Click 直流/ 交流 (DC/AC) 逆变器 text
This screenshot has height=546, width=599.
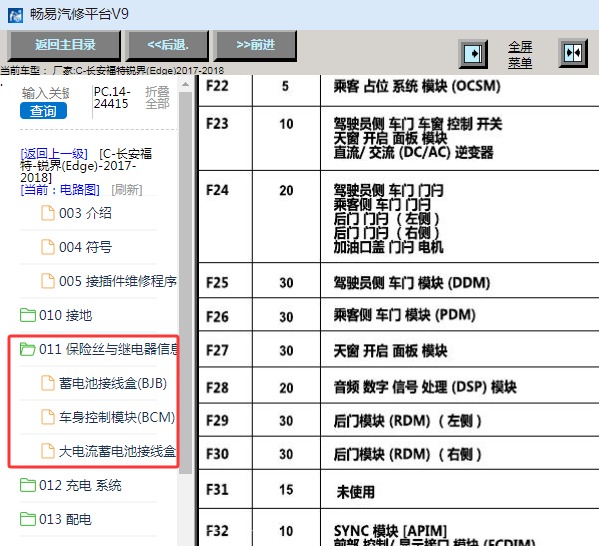point(413,152)
